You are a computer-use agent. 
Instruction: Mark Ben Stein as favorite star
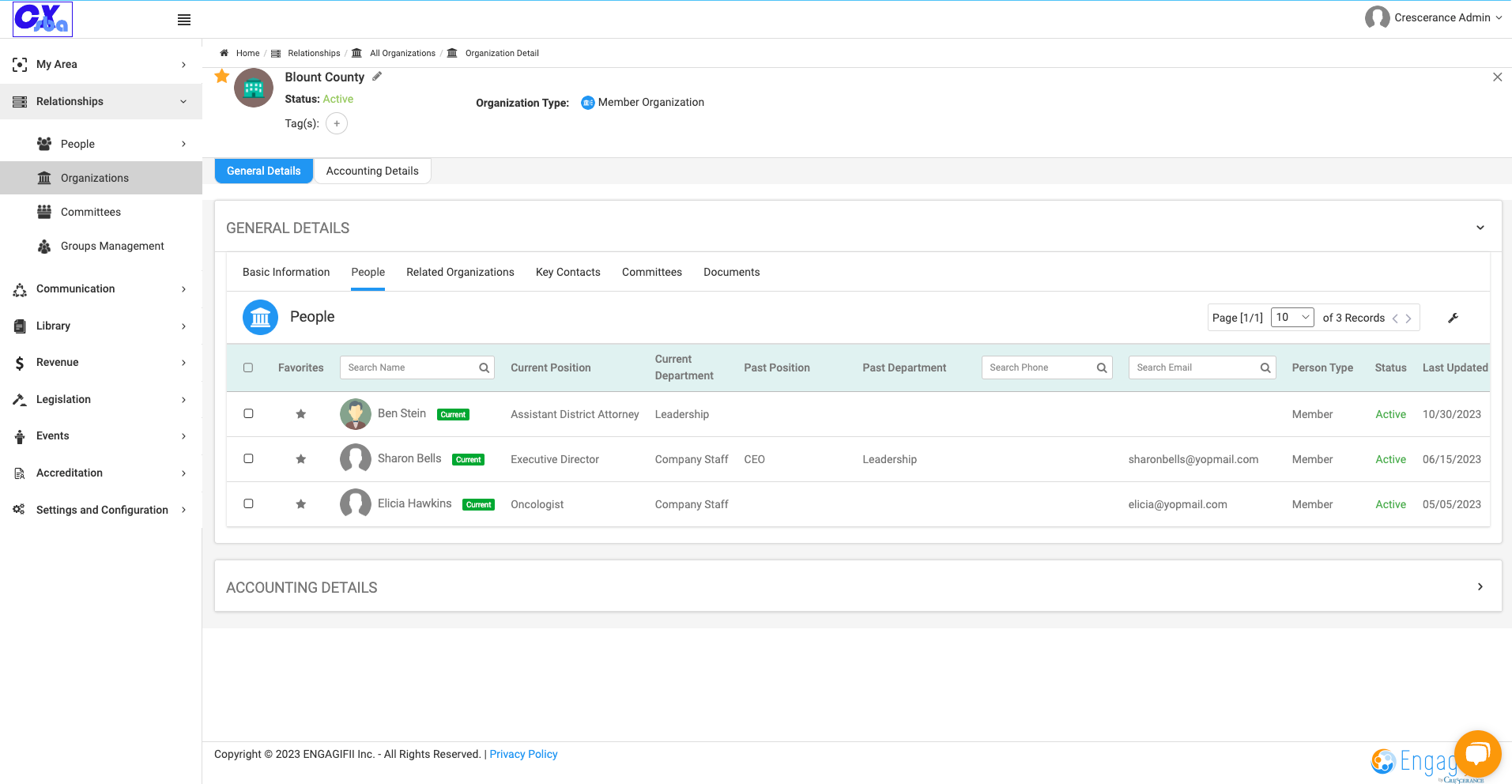click(x=301, y=414)
